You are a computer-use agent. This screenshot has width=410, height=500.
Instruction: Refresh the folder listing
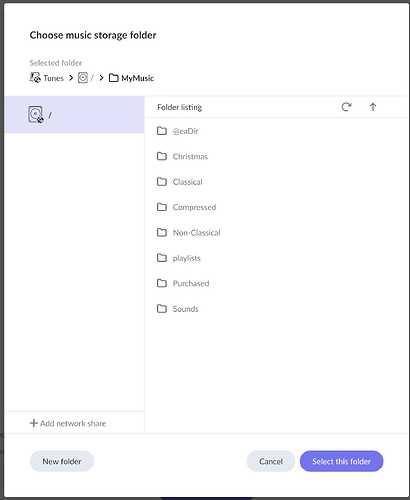point(346,107)
